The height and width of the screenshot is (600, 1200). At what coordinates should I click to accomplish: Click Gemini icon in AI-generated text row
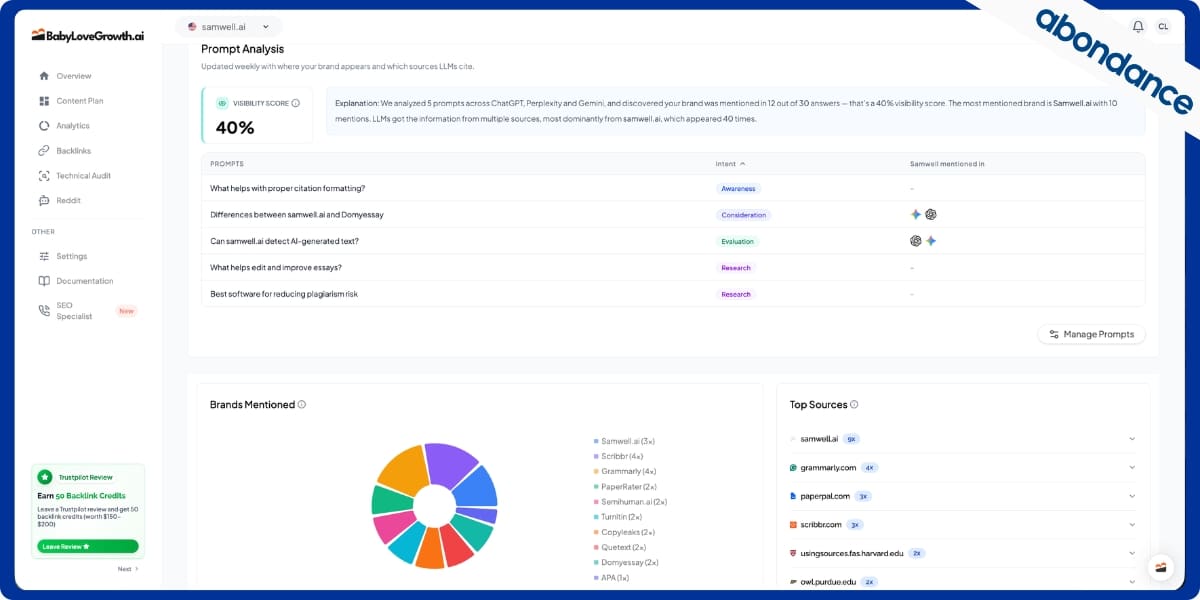931,241
